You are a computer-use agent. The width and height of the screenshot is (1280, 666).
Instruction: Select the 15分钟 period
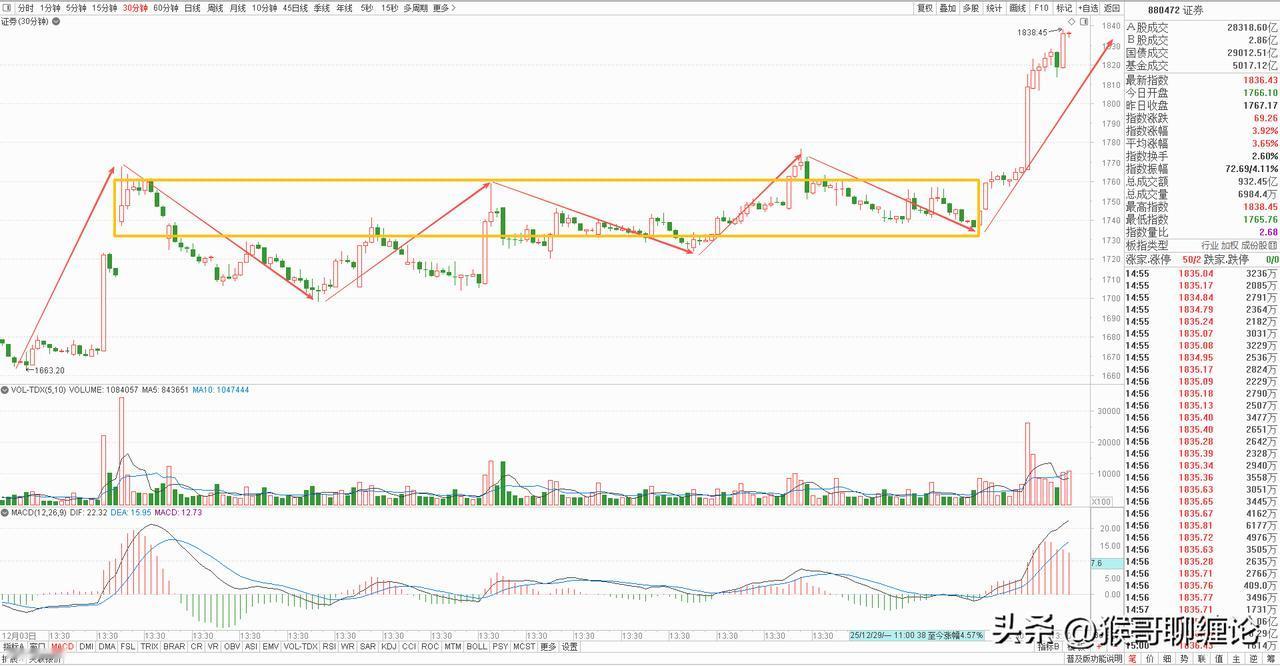tap(104, 8)
